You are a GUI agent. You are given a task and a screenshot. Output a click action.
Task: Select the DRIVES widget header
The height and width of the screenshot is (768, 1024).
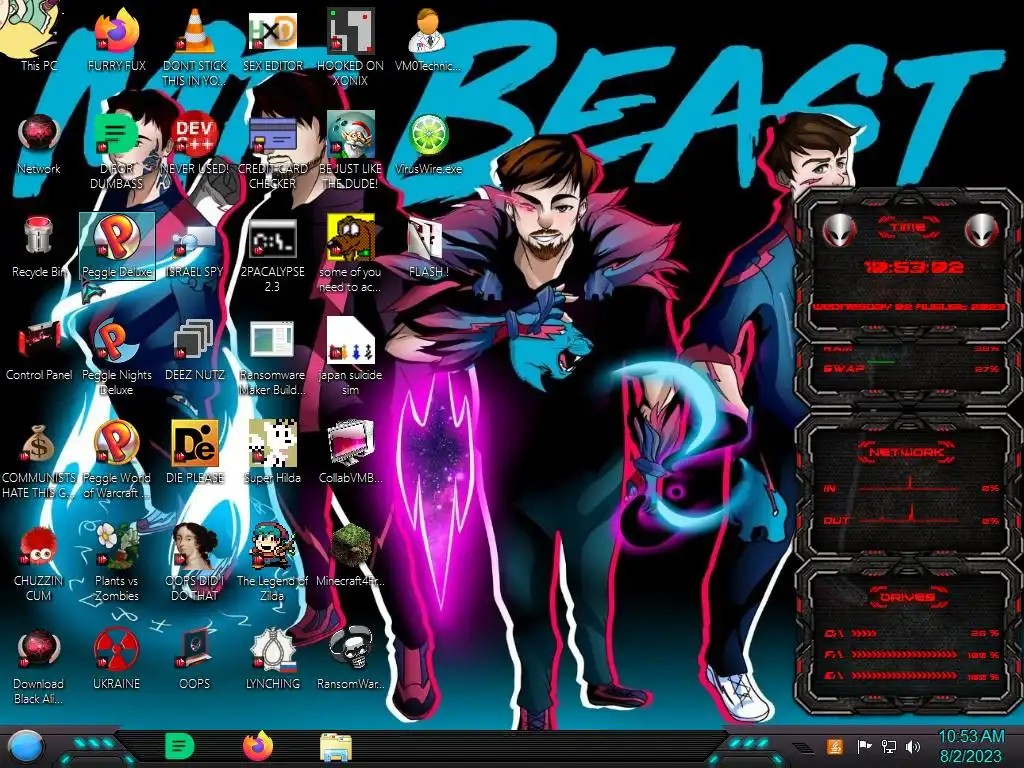click(x=908, y=597)
